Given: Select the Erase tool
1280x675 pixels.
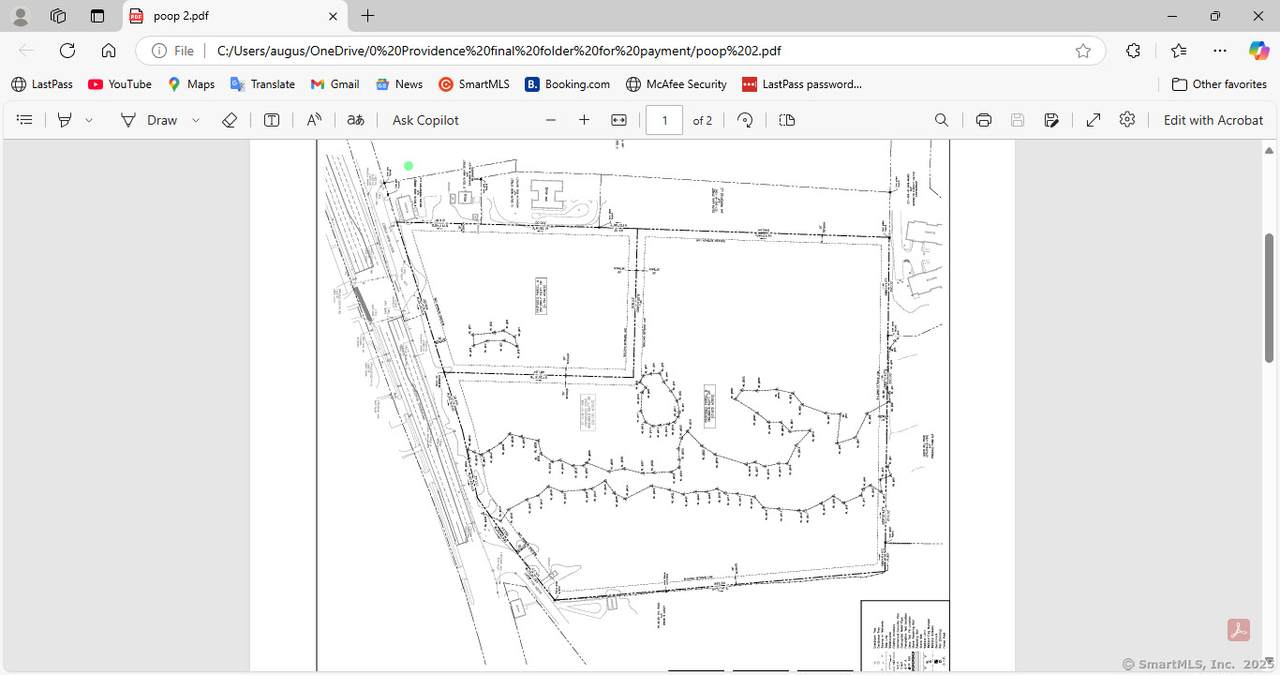Looking at the screenshot, I should 229,120.
